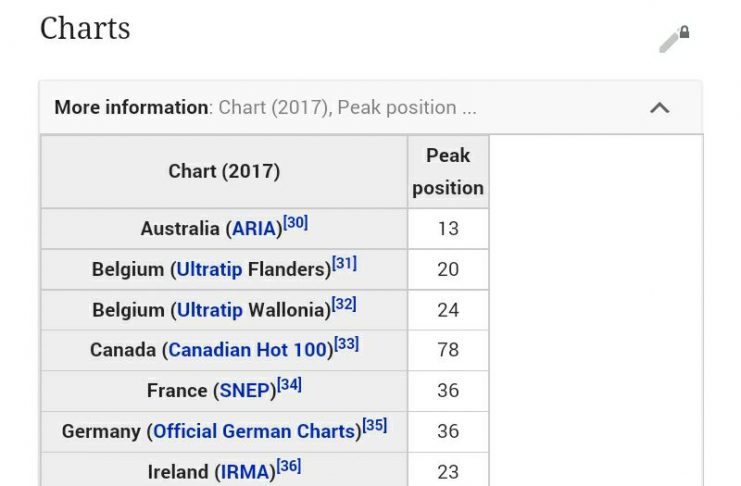Image resolution: width=741 pixels, height=486 pixels.
Task: Jump to citation reference 32
Action: (x=344, y=304)
